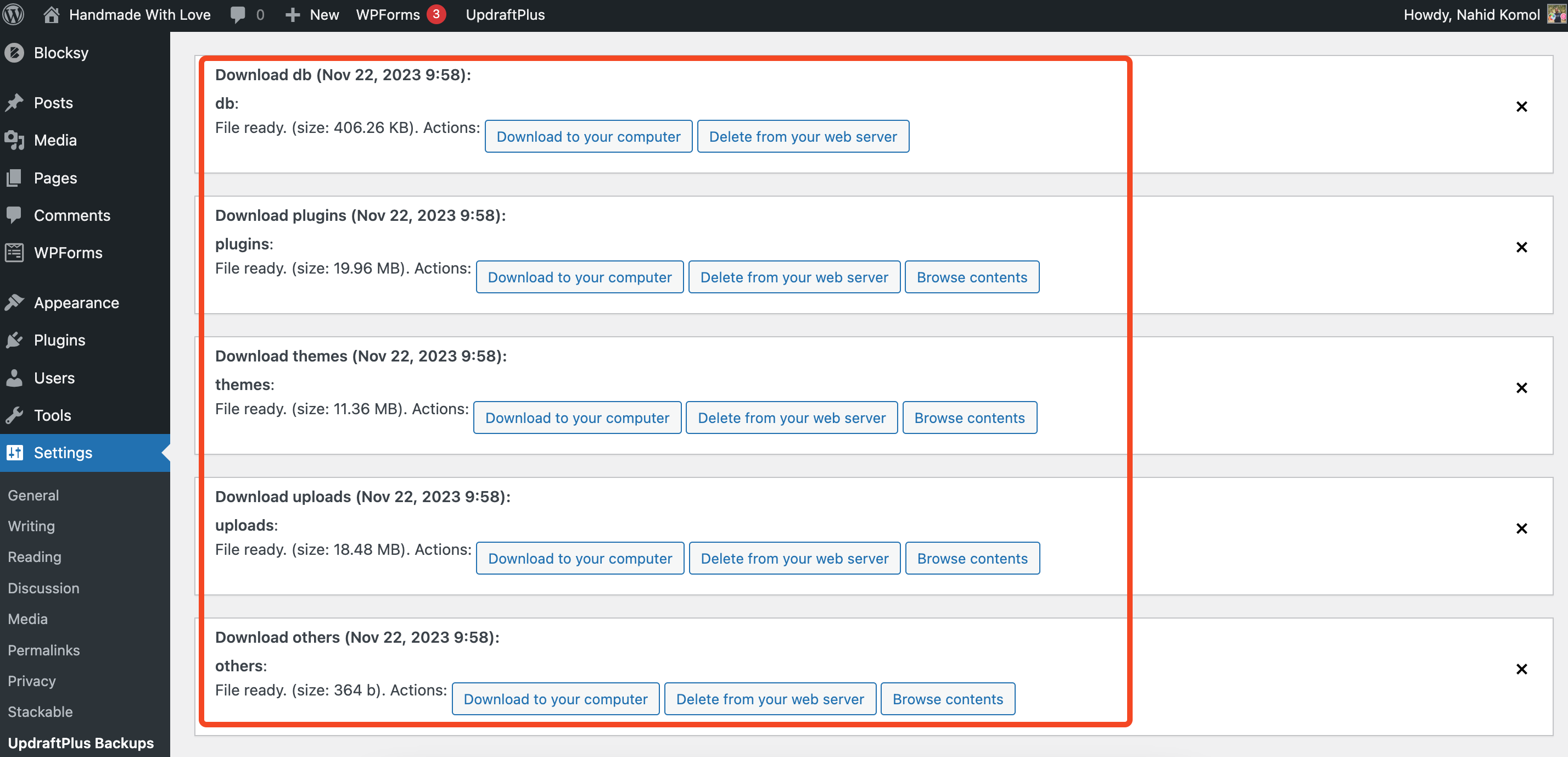1568x757 pixels.
Task: Open the comments bubble icon in admin bar
Action: coord(238,15)
